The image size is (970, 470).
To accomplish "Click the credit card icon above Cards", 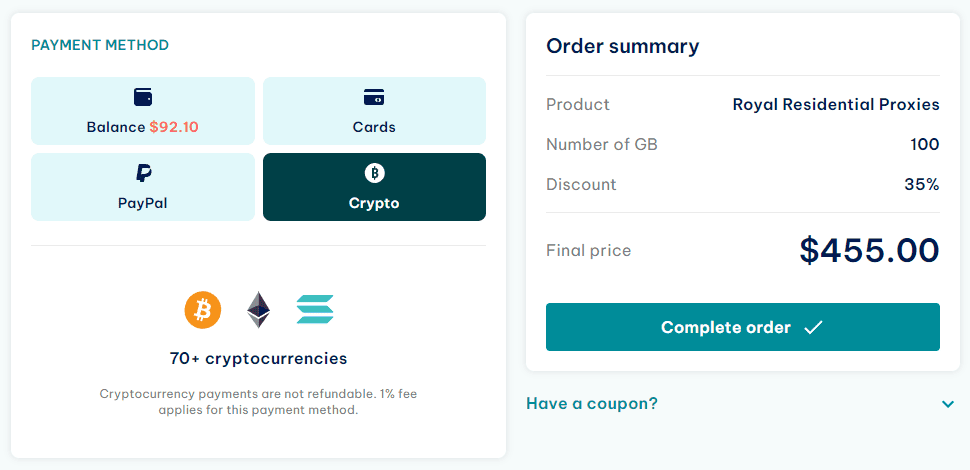I will pos(374,97).
